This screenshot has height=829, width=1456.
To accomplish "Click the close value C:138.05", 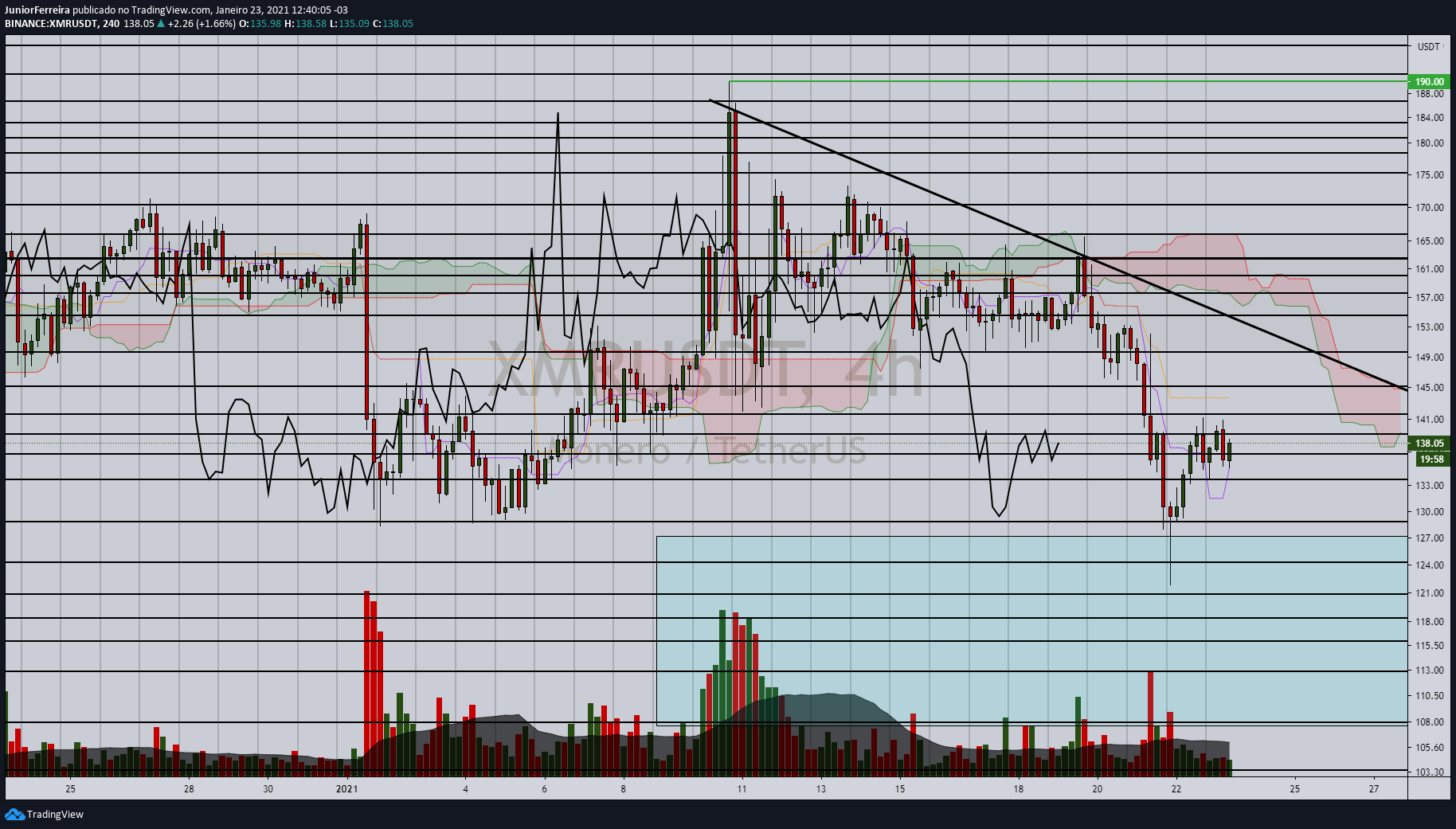I will (x=393, y=23).
